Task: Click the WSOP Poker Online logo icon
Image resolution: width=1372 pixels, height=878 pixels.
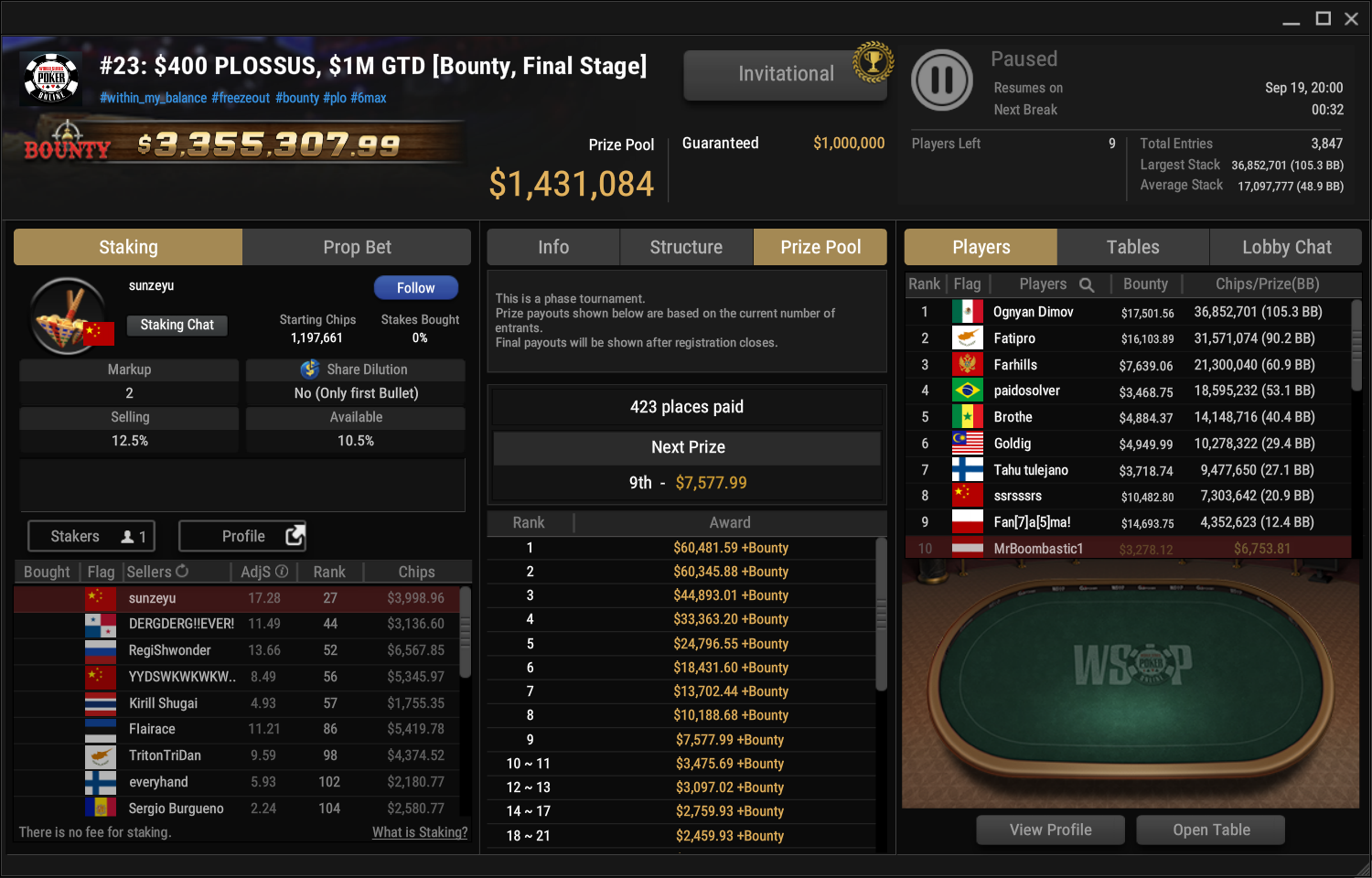Action: point(51,79)
